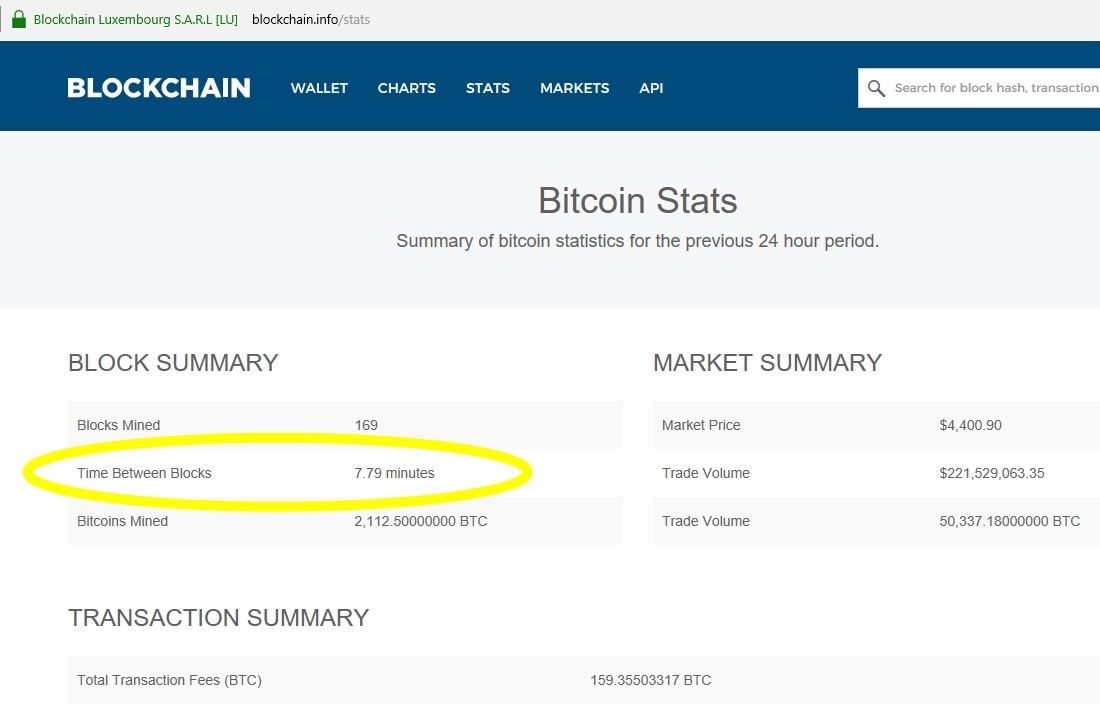1100x708 pixels.
Task: Click the Blockchain Luxembourg S.A.R.L certificate label
Action: 135,20
